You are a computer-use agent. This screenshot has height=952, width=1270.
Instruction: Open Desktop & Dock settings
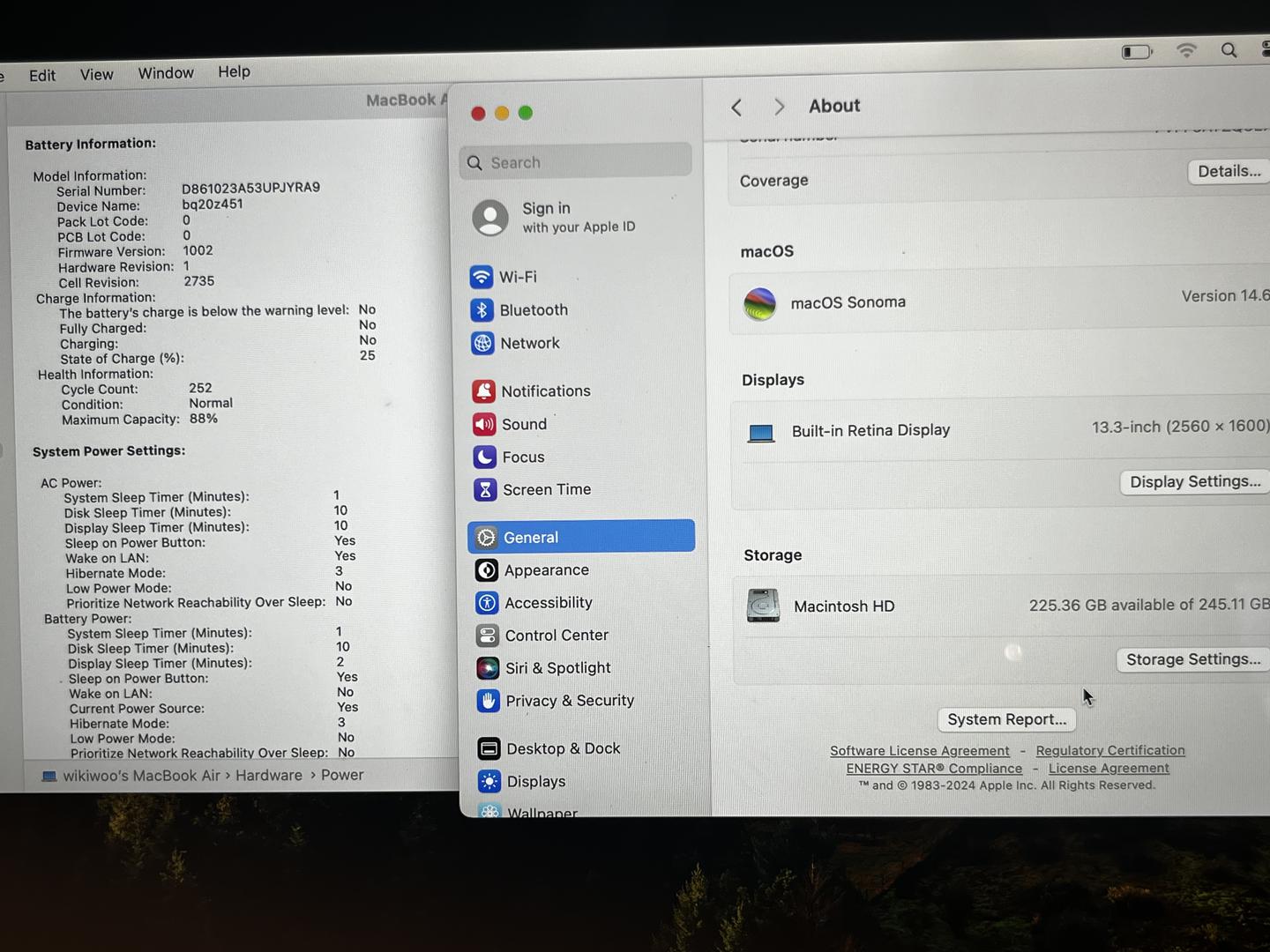(x=549, y=748)
